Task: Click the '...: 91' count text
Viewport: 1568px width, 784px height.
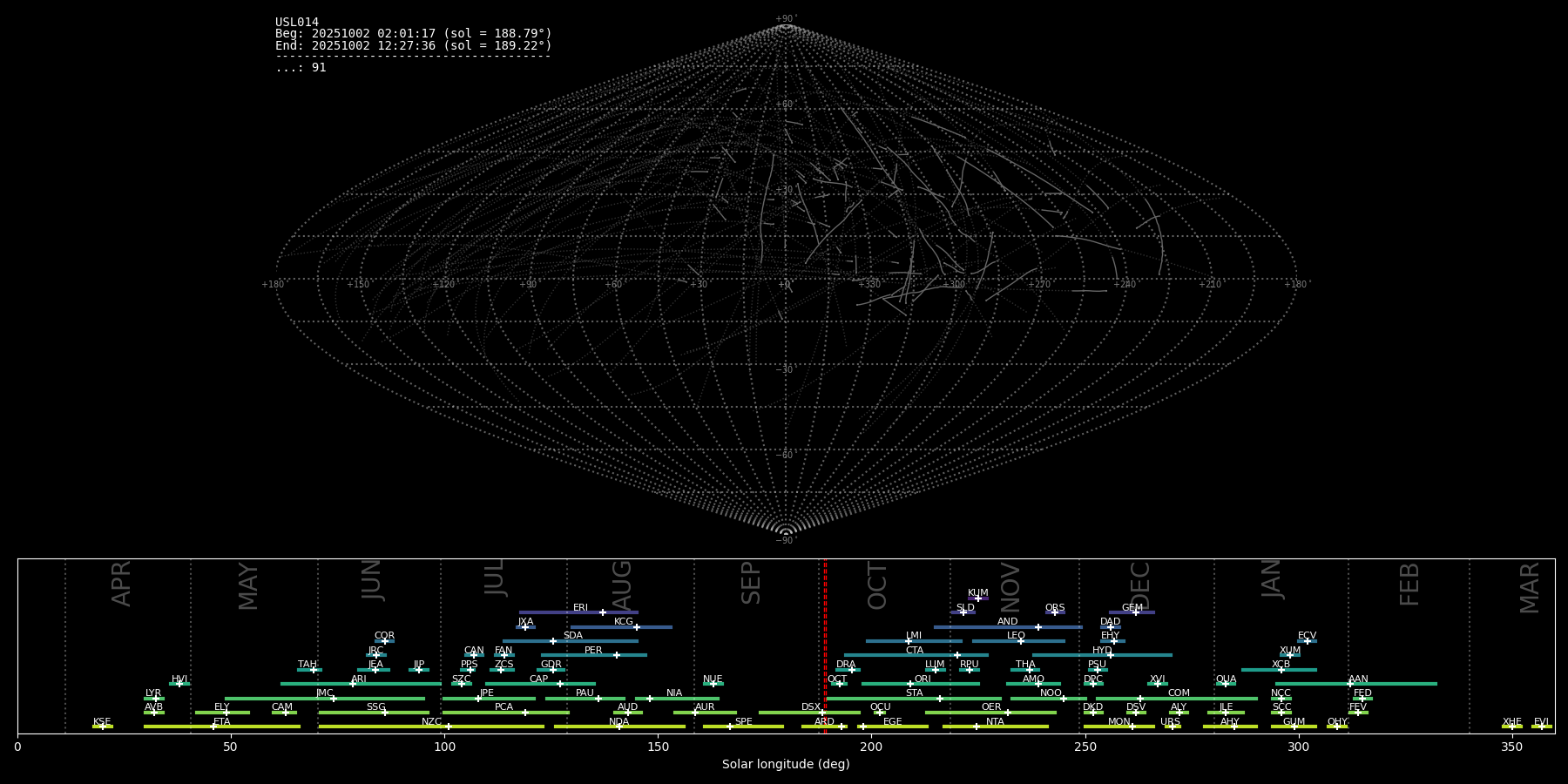Action: coord(301,68)
